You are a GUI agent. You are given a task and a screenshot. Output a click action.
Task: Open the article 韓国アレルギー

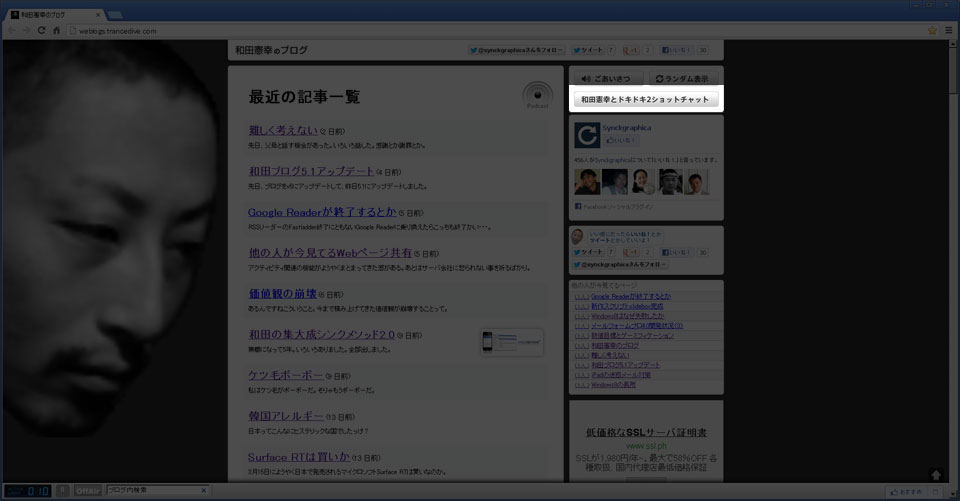pos(285,416)
